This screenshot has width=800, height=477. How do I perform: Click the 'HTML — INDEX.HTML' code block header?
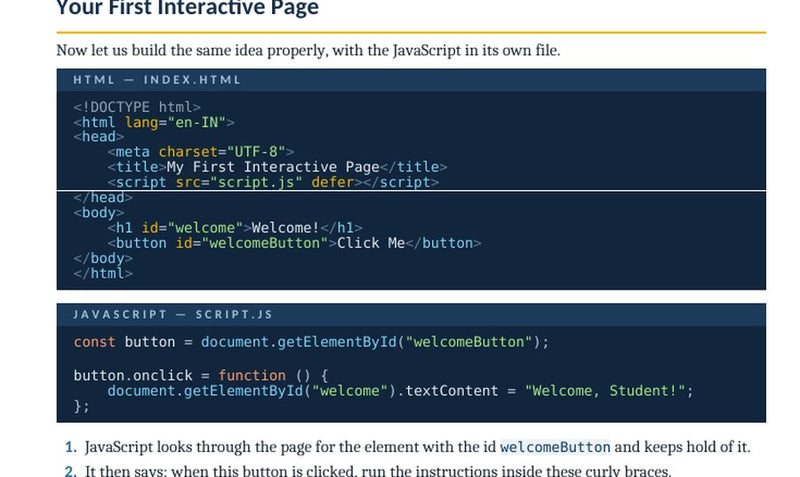tap(411, 80)
